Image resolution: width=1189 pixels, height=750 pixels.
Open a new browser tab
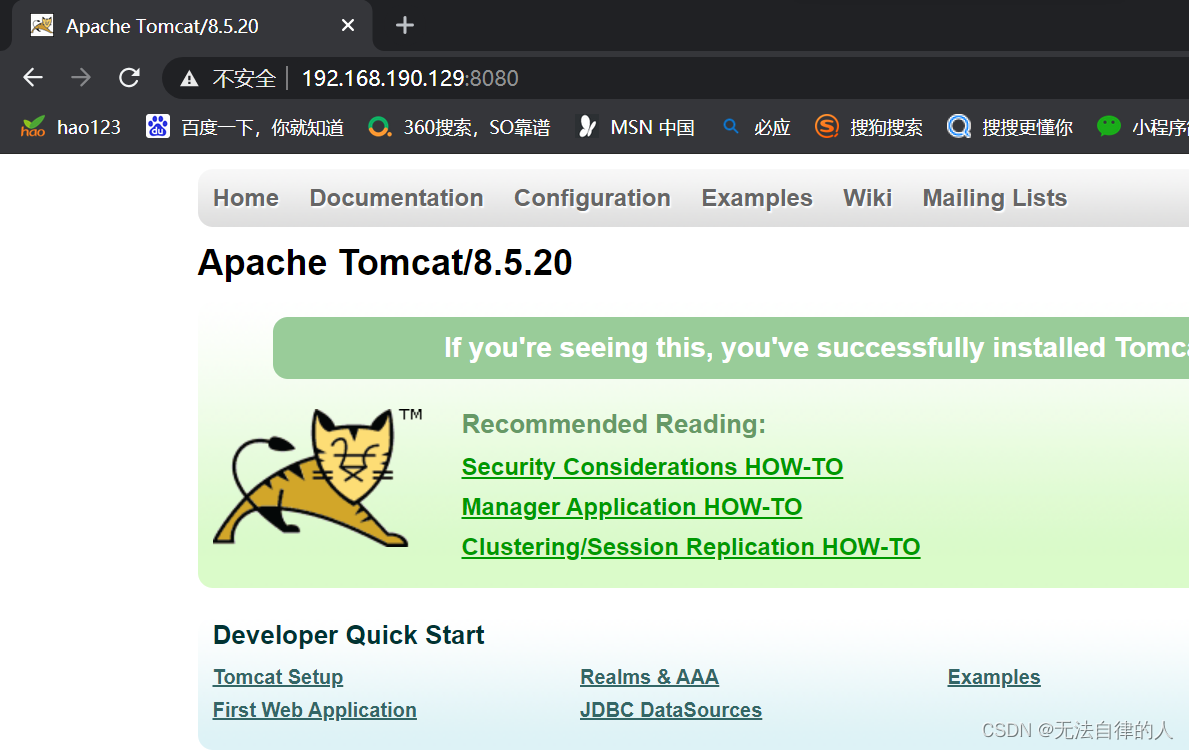point(405,26)
